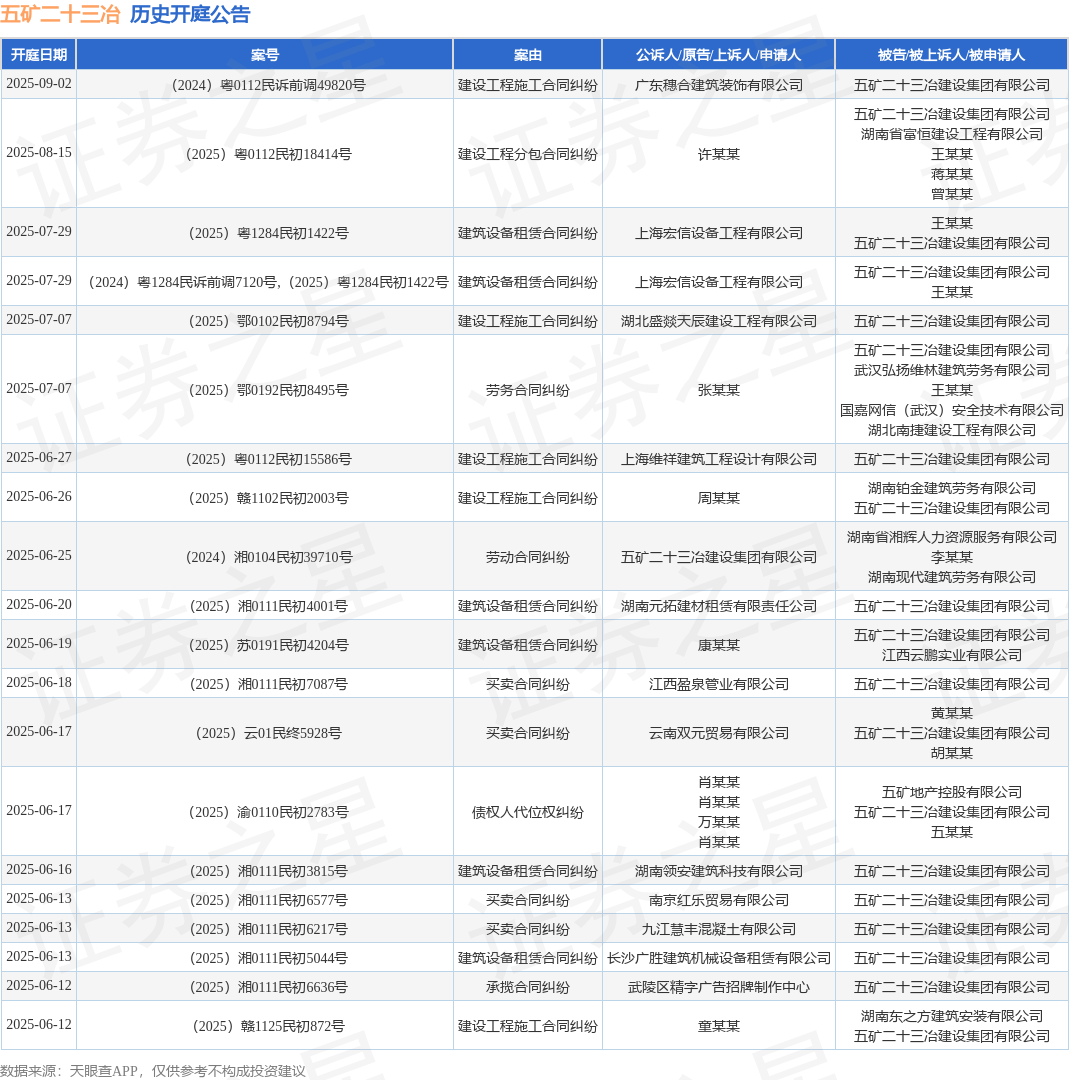This screenshot has width=1069, height=1080.
Task: Click plaintiff 南京红乐贸易有限公司
Action: [718, 901]
